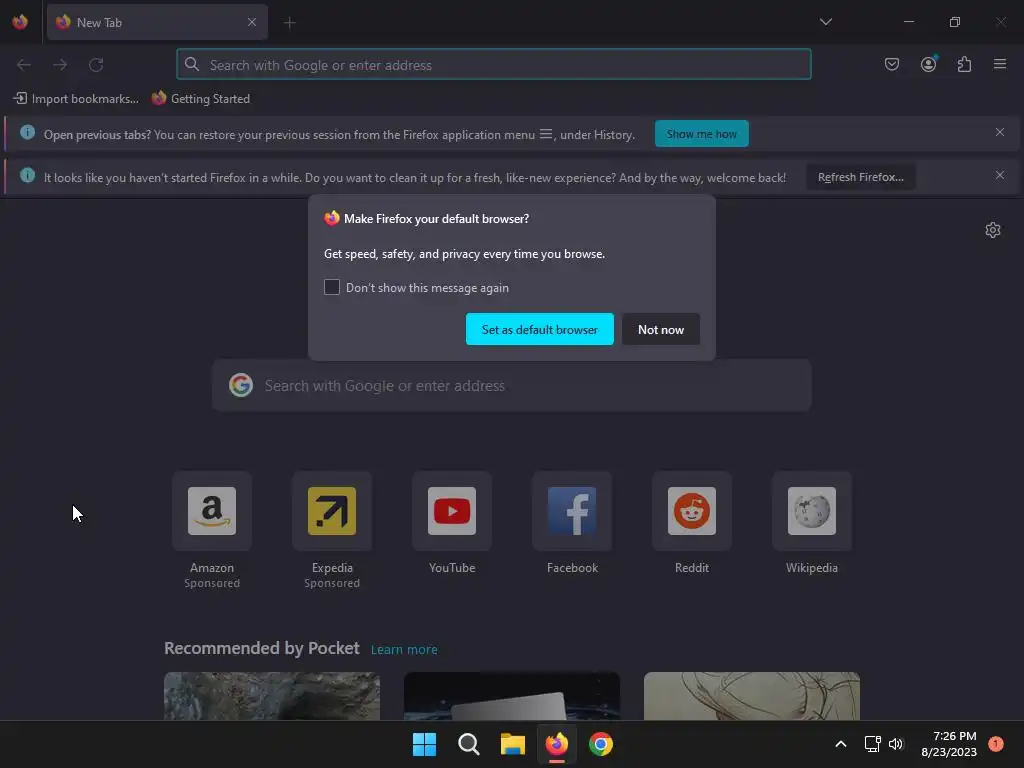Open taskbar Search
The image size is (1024, 768).
tap(468, 744)
